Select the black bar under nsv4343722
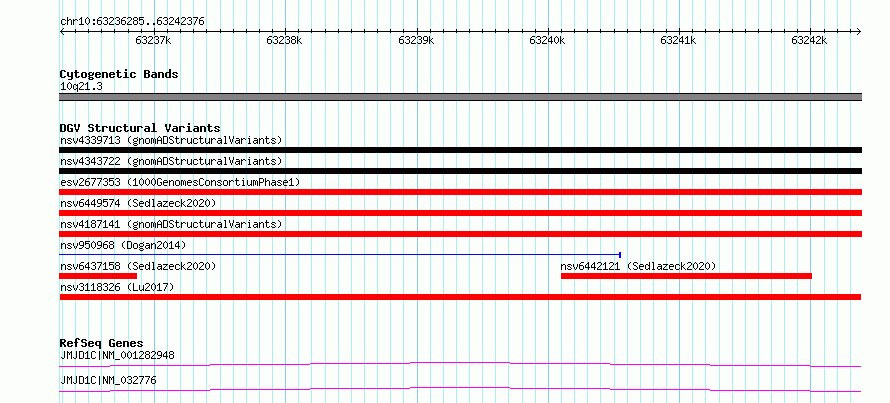Screen dimensions: 890x403 460,171
